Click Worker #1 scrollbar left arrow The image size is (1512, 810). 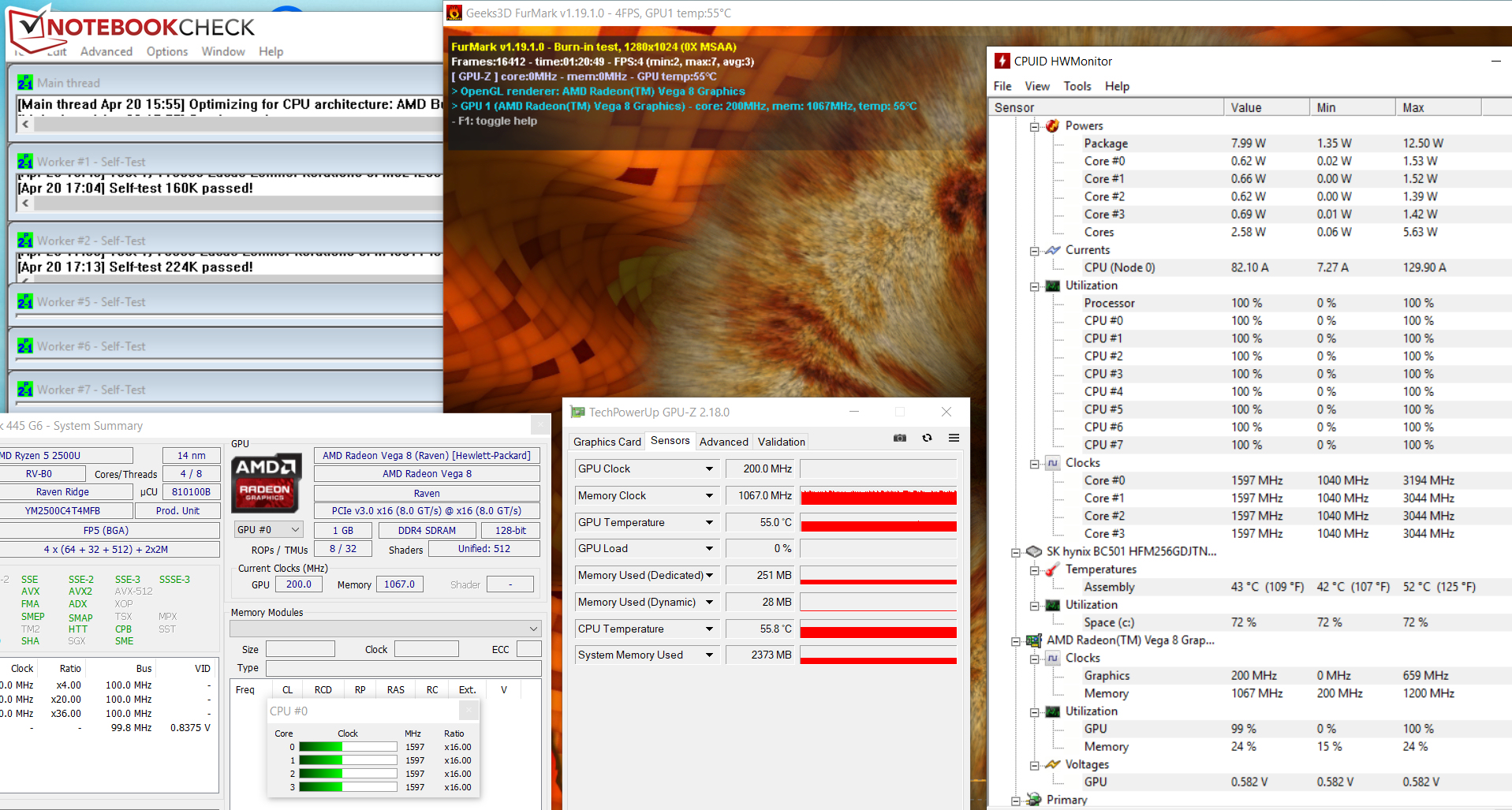(25, 203)
